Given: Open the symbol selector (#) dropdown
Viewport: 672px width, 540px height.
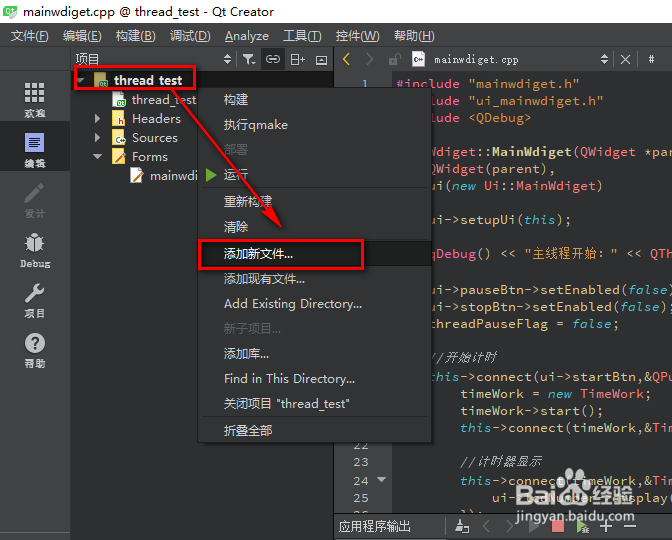Looking at the screenshot, I should [651, 59].
